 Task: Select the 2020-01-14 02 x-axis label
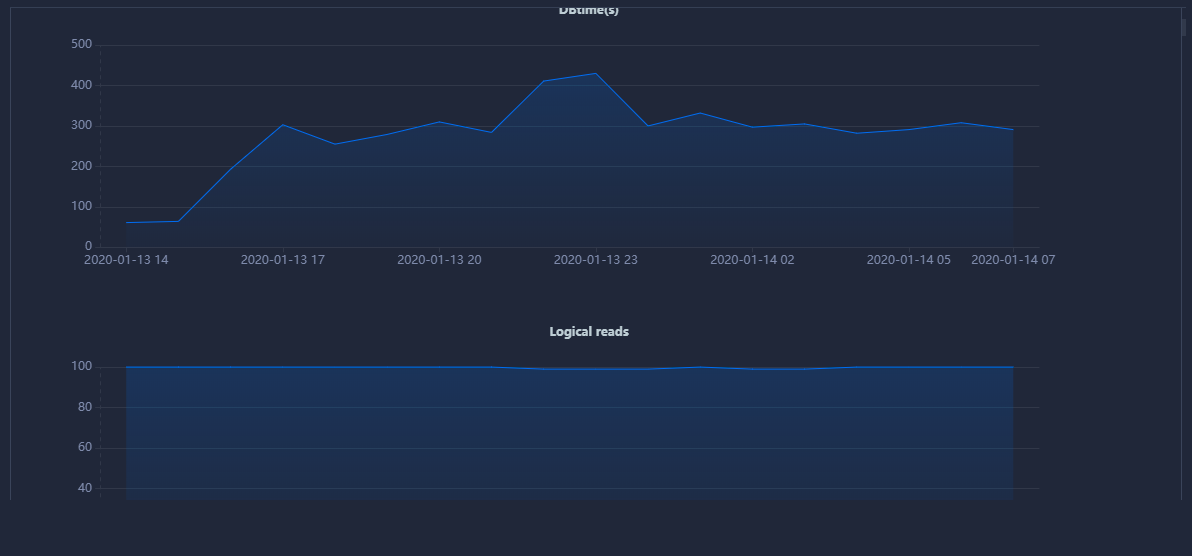point(752,260)
